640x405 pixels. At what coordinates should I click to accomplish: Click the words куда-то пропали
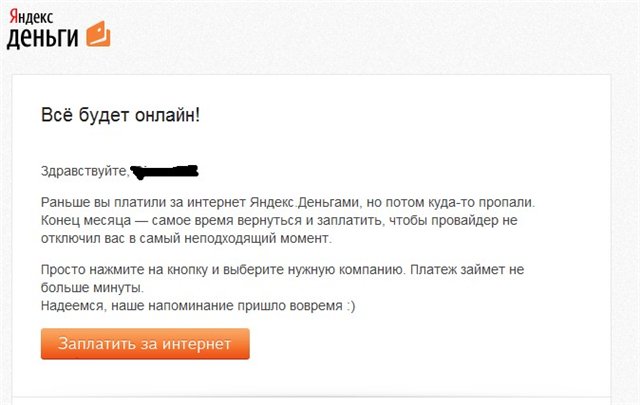pos(501,201)
